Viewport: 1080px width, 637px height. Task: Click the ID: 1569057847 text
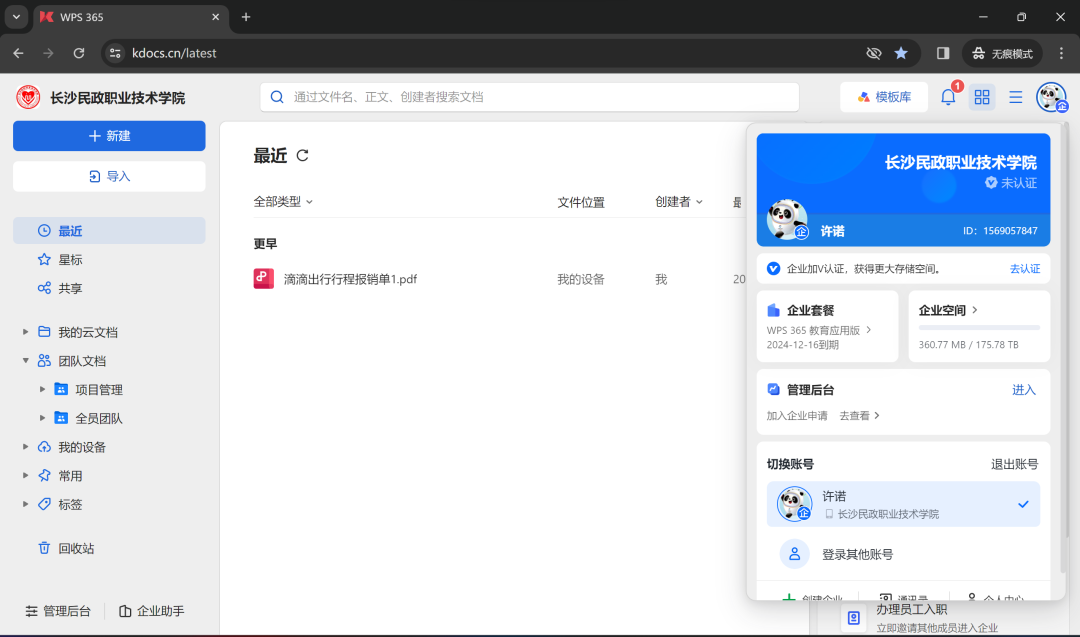[1000, 231]
